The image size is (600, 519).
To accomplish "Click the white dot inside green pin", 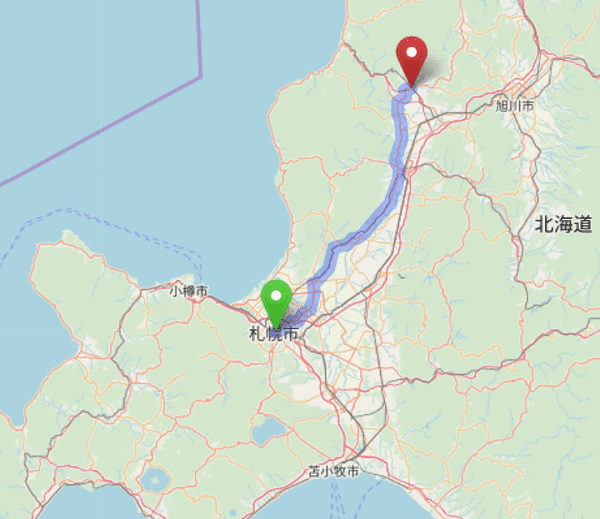I will [276, 295].
